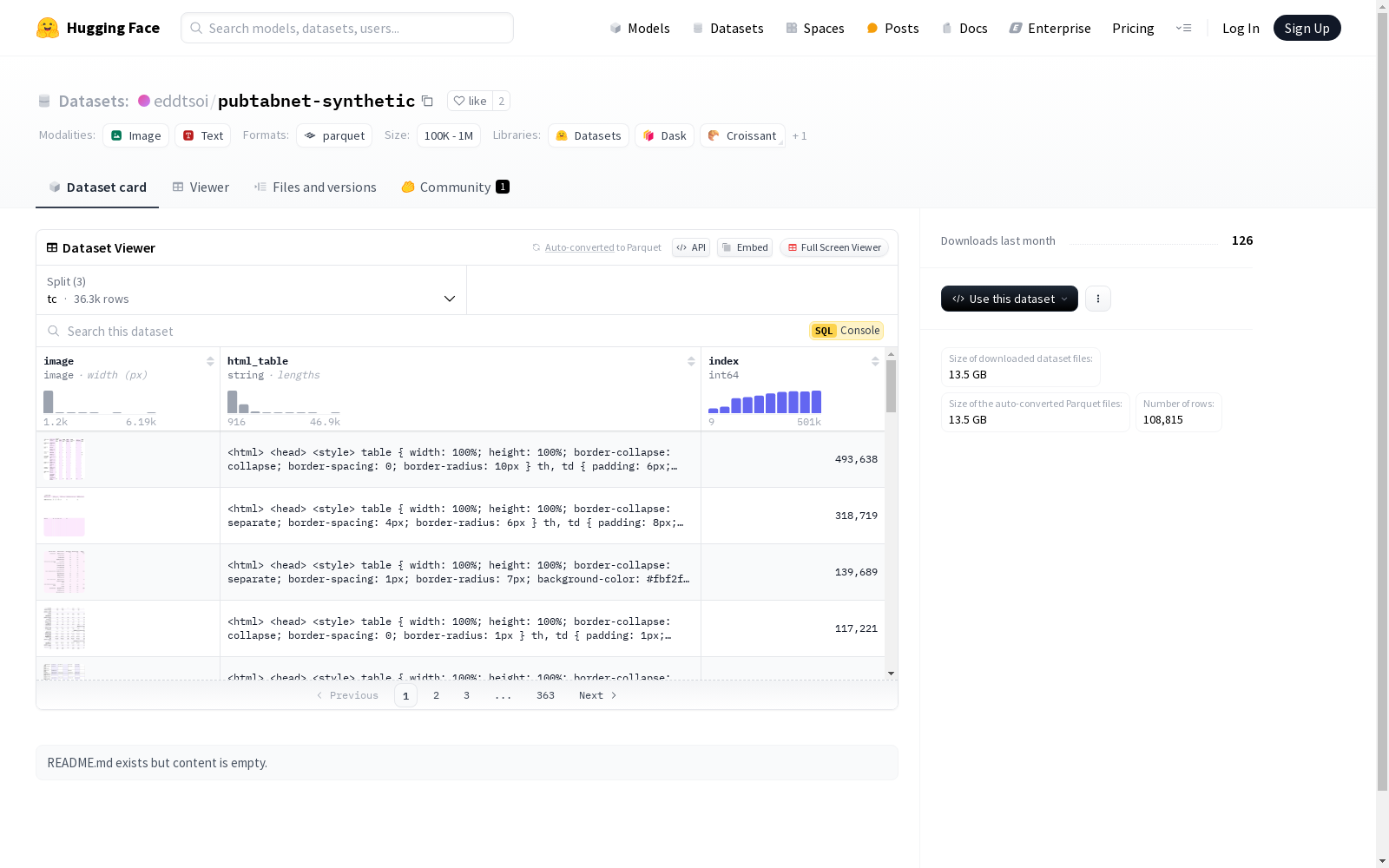Open the thumbnail in row with index 318,719
Screen dimensions: 1389x868
click(x=64, y=516)
